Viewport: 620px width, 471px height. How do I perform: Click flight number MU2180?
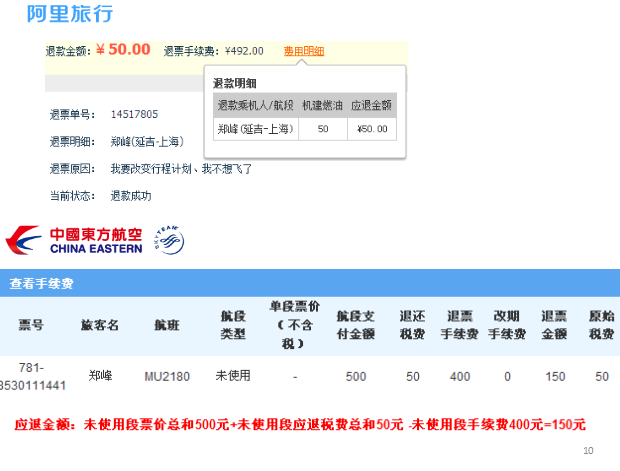[x=166, y=376]
